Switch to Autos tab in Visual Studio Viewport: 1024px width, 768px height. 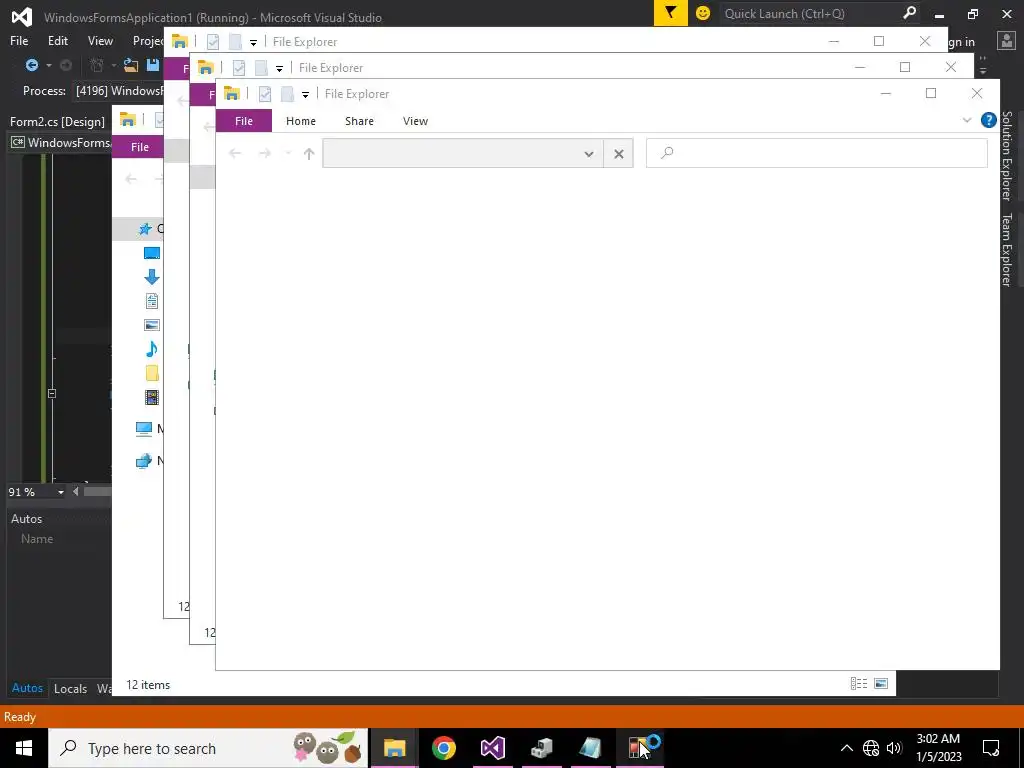click(x=27, y=688)
